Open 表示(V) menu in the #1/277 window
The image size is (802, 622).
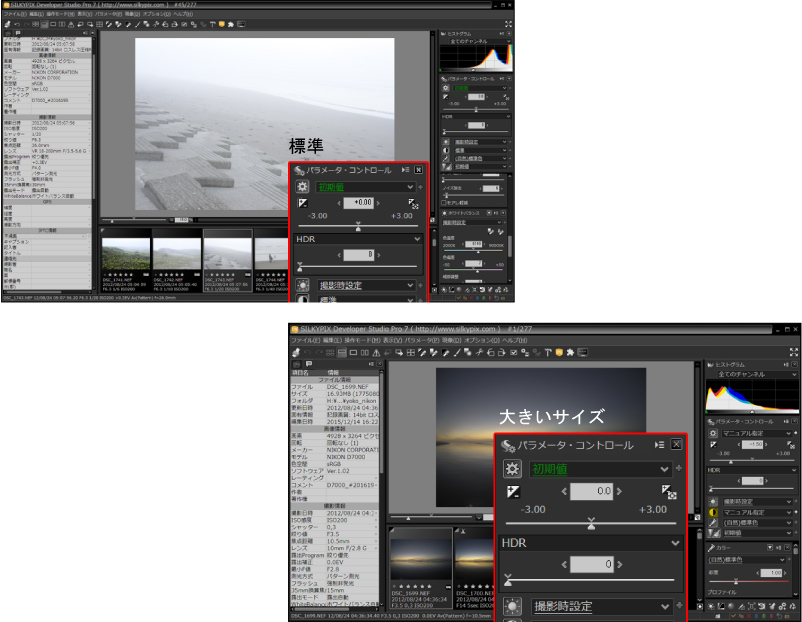(x=393, y=341)
